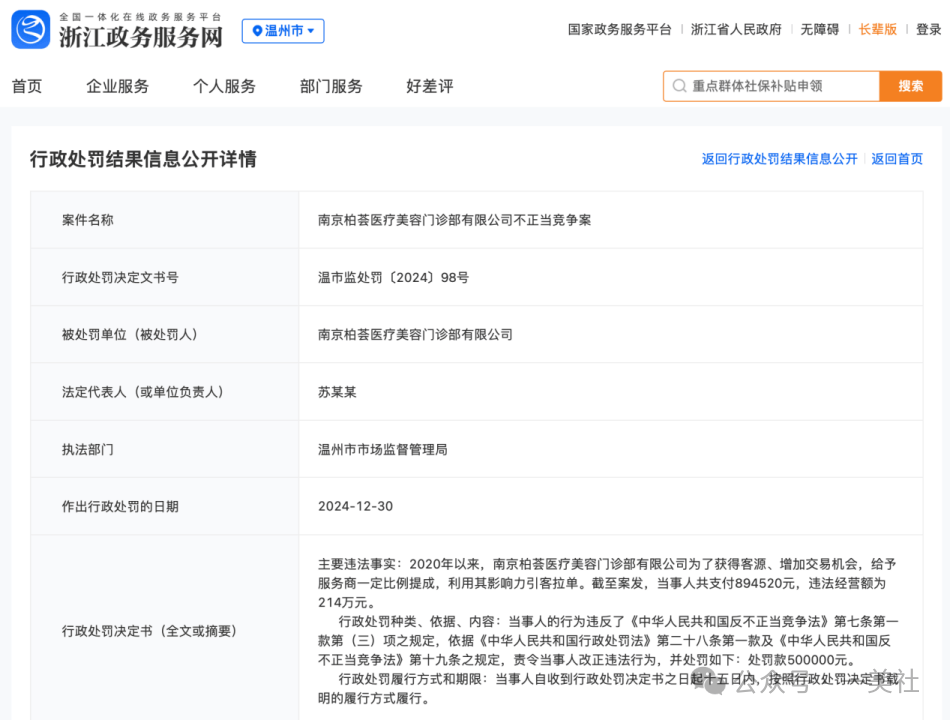Open the 国家政务服务平台 link
950x720 pixels.
[619, 29]
